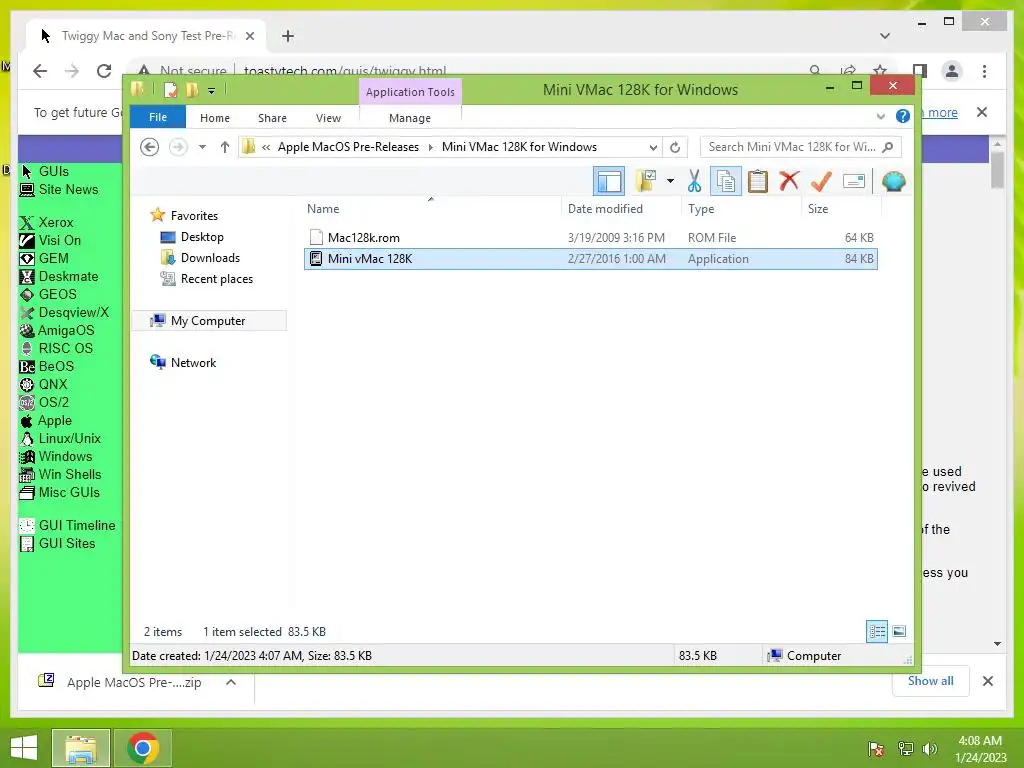Switch to the Home ribbon tab
Viewport: 1024px width, 768px height.
pyautogui.click(x=215, y=118)
